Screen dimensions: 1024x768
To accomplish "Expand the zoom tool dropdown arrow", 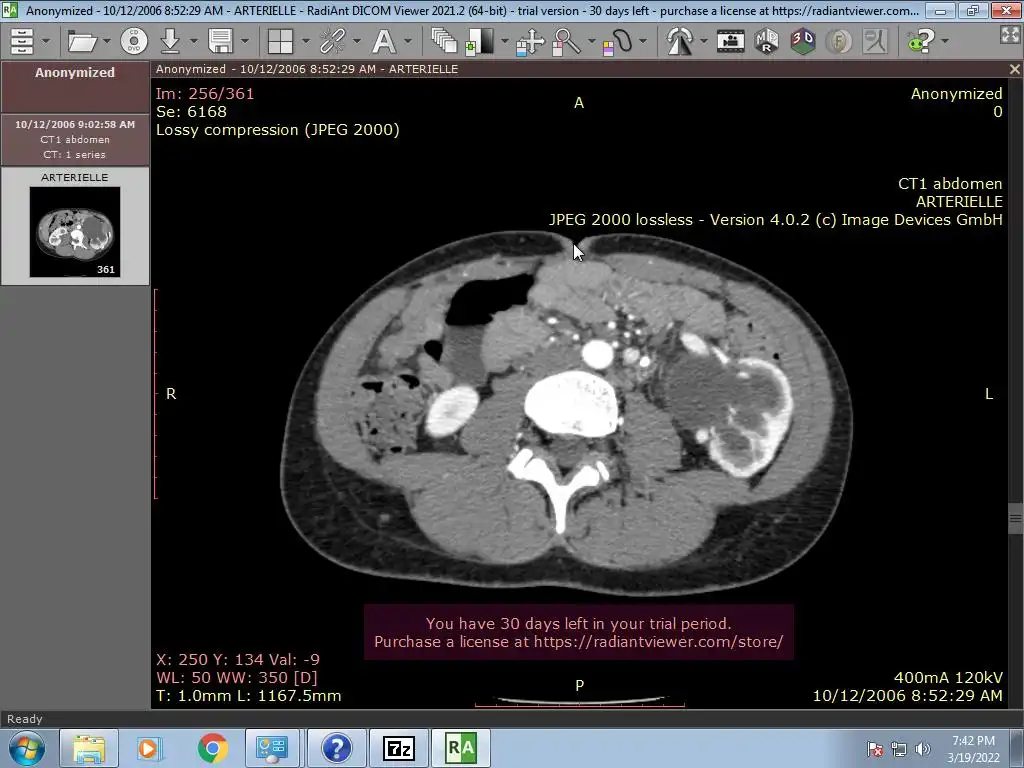I will pos(592,41).
